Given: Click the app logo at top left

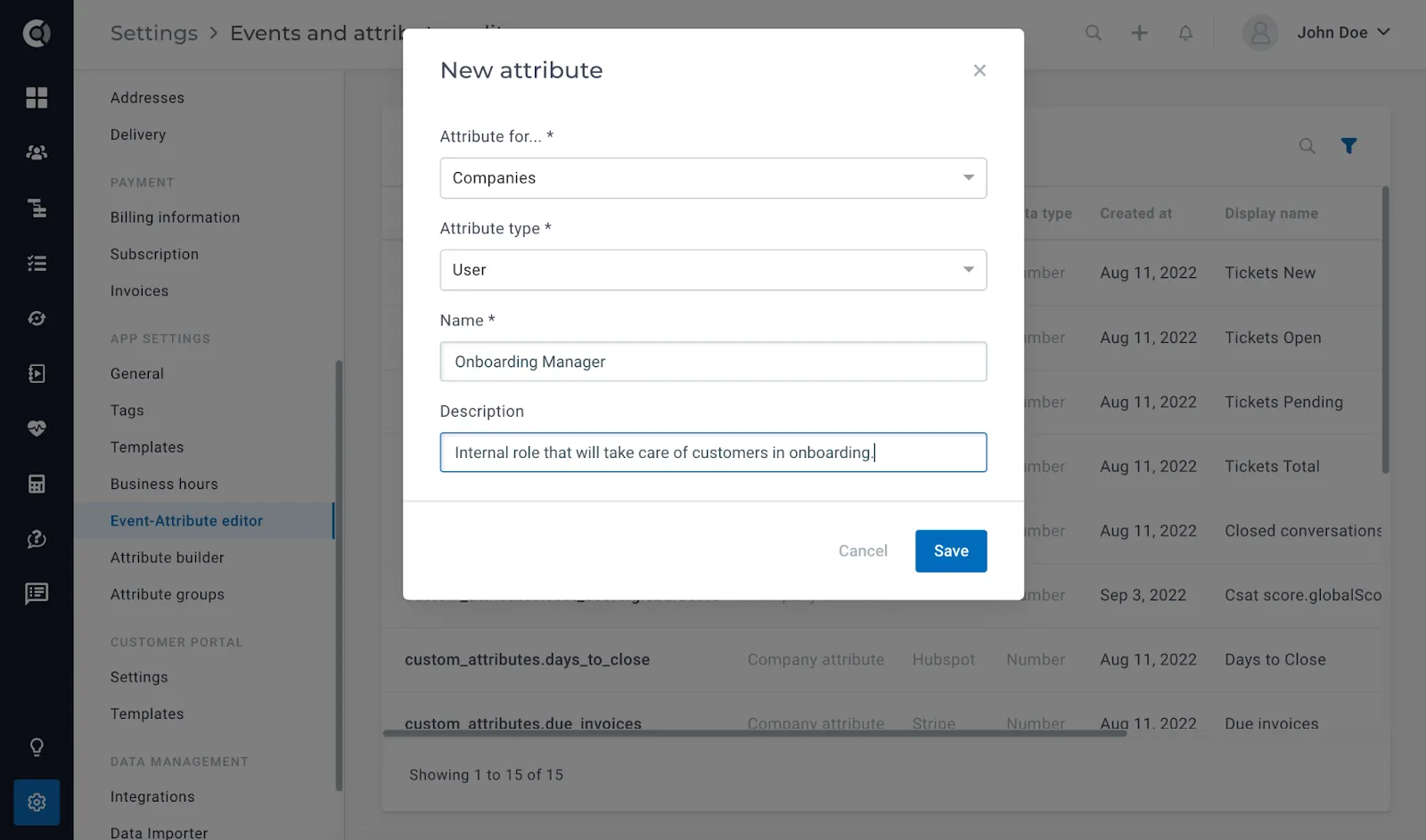Looking at the screenshot, I should (x=37, y=33).
